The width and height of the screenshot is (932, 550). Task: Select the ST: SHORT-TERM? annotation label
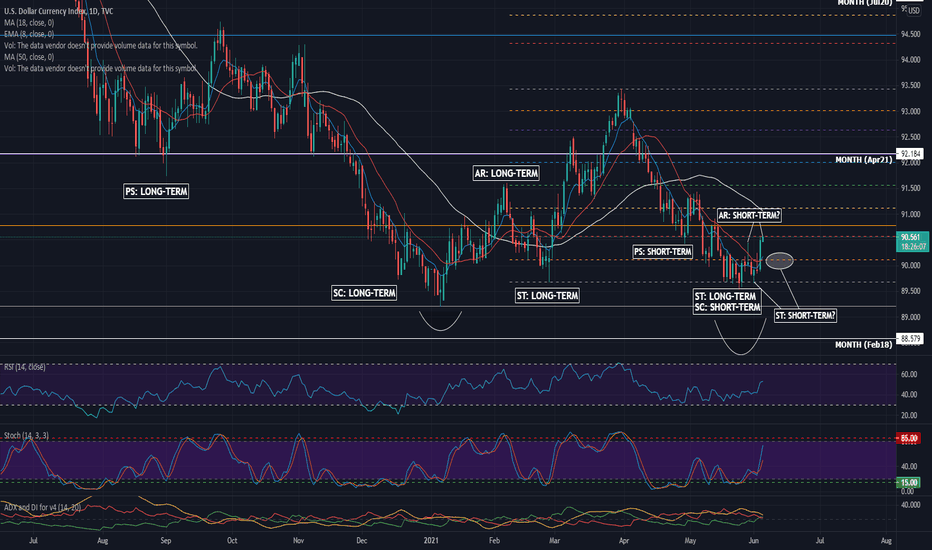pos(805,315)
